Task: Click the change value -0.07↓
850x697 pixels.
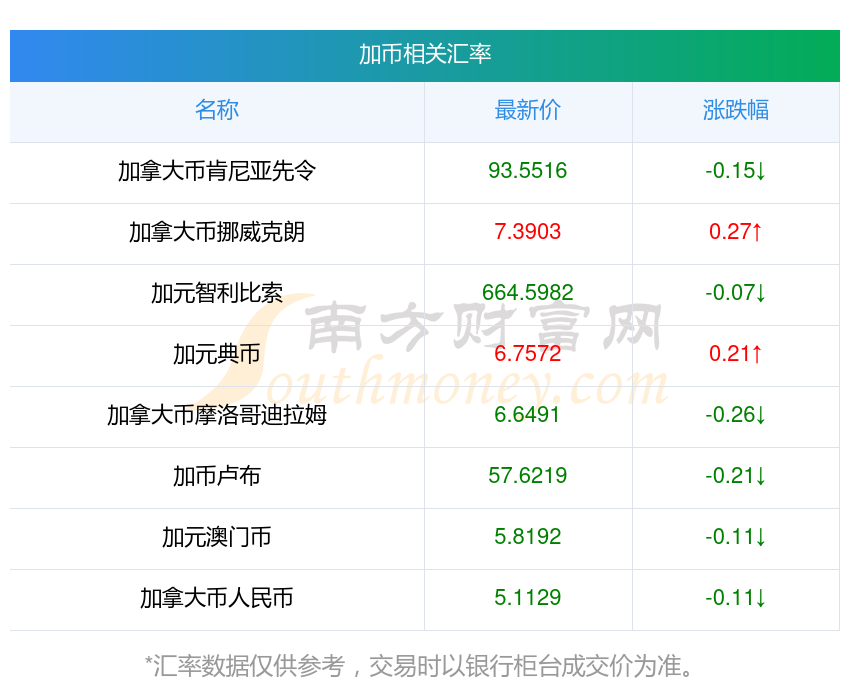Action: coord(736,293)
